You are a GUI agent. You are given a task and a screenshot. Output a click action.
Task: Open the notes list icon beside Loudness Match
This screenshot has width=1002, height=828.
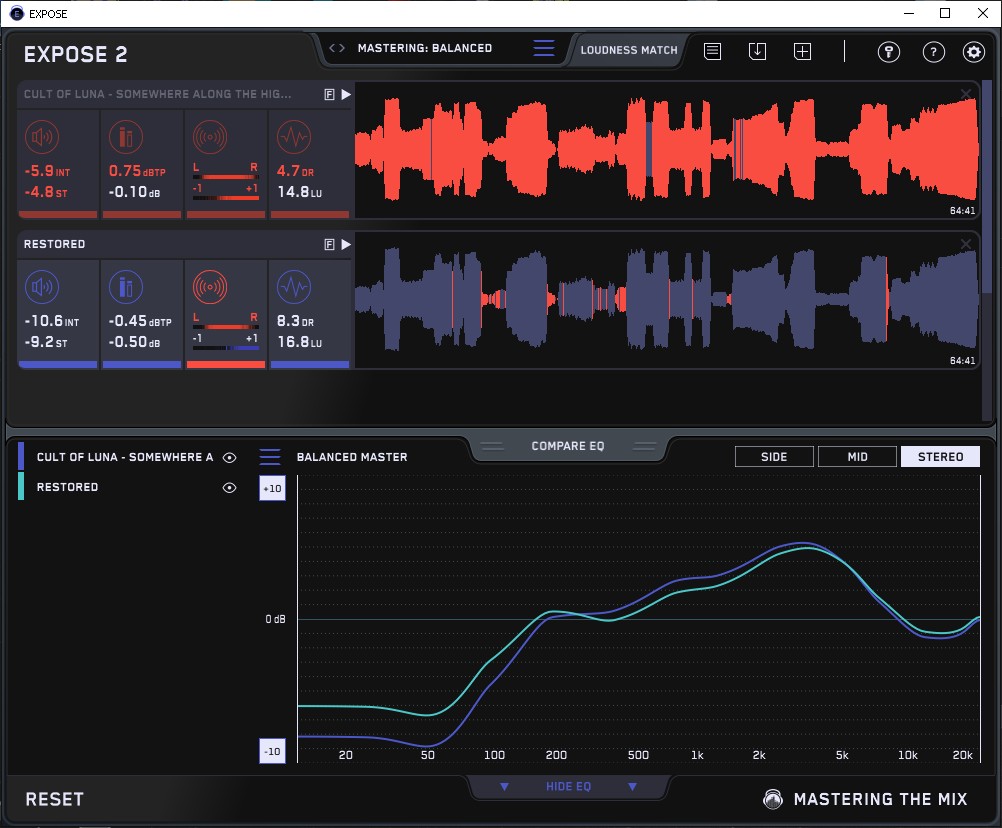(712, 52)
